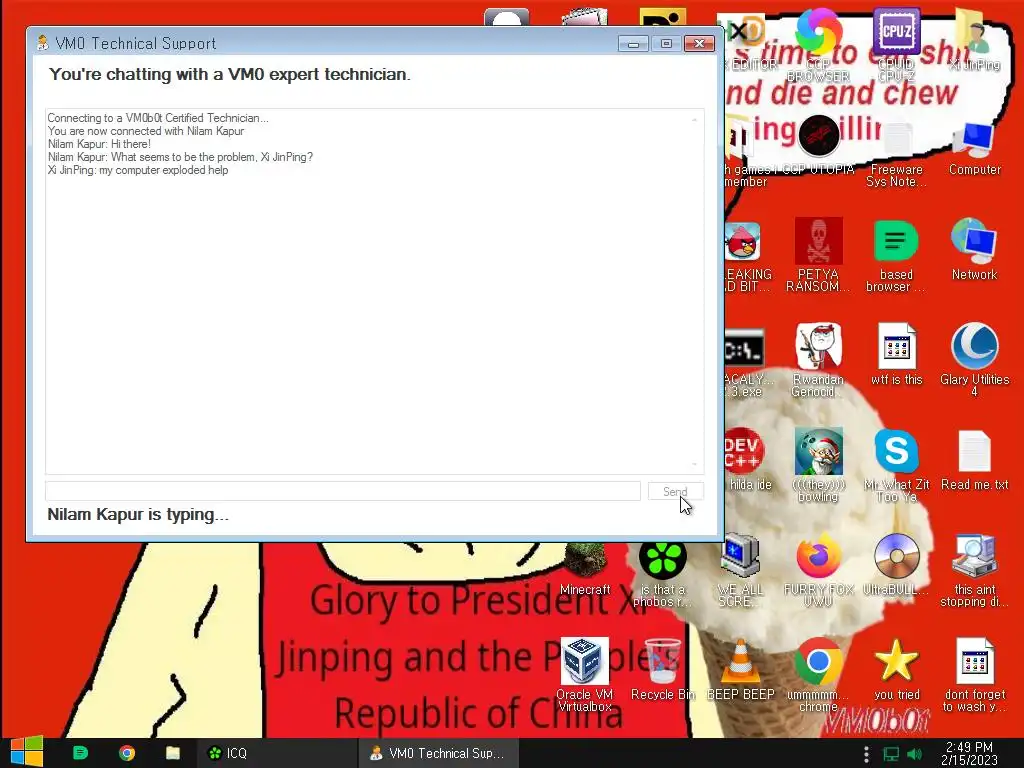Open the bowling game desktop icon
This screenshot has height=768, width=1024.
point(818,465)
